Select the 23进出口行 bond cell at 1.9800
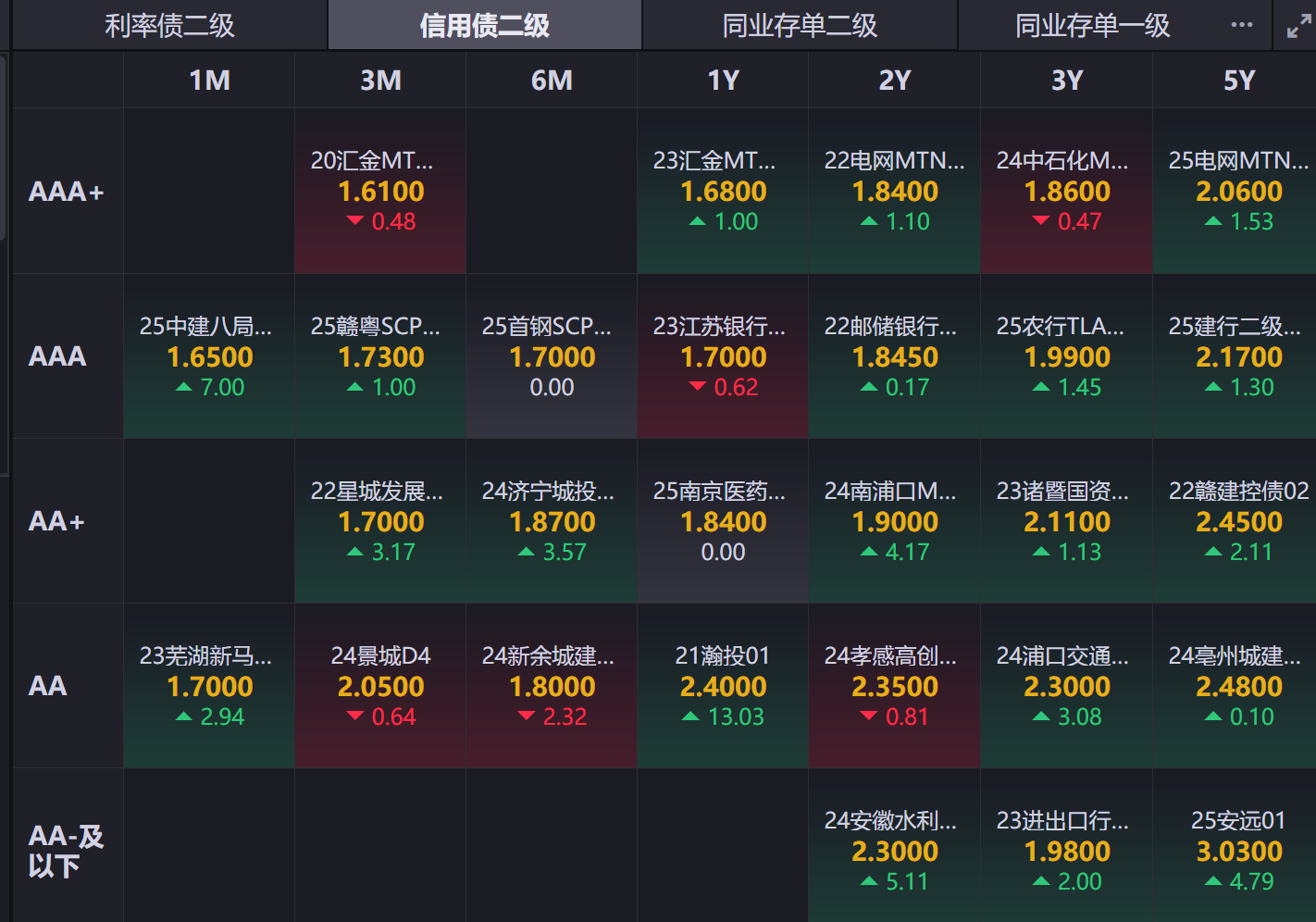1316x922 pixels. 1066,851
